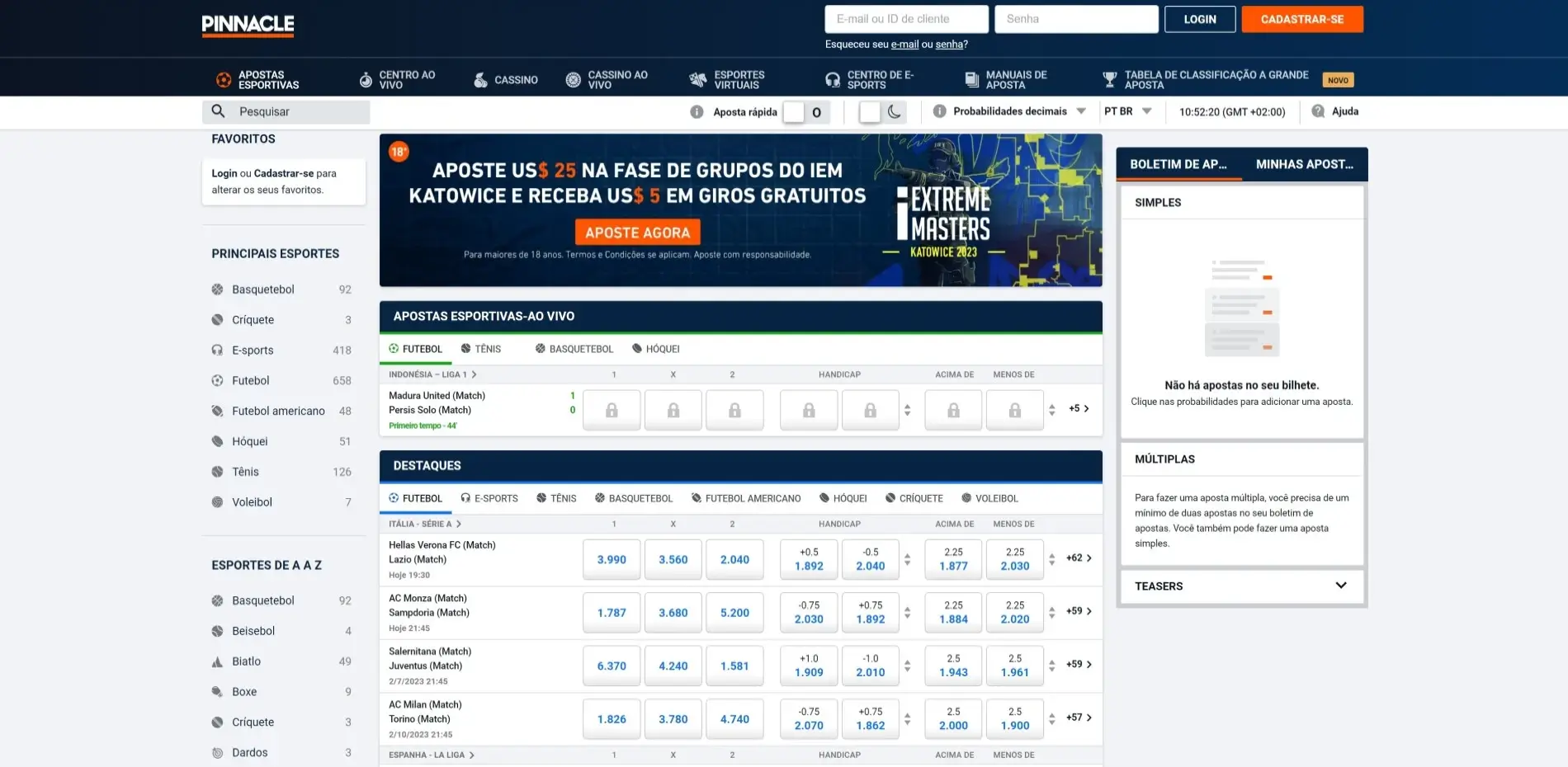Click the Aposte Agora banner button
Screen dimensions: 1568x767
click(x=637, y=233)
